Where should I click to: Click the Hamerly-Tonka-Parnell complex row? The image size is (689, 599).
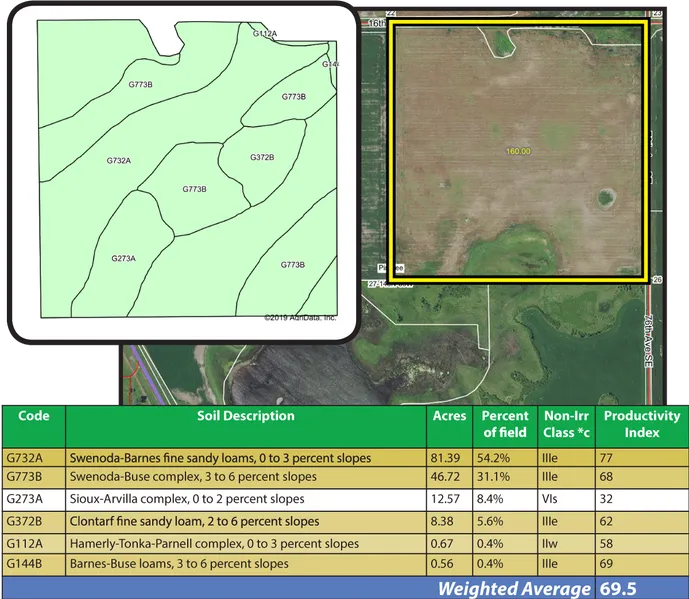[214, 543]
